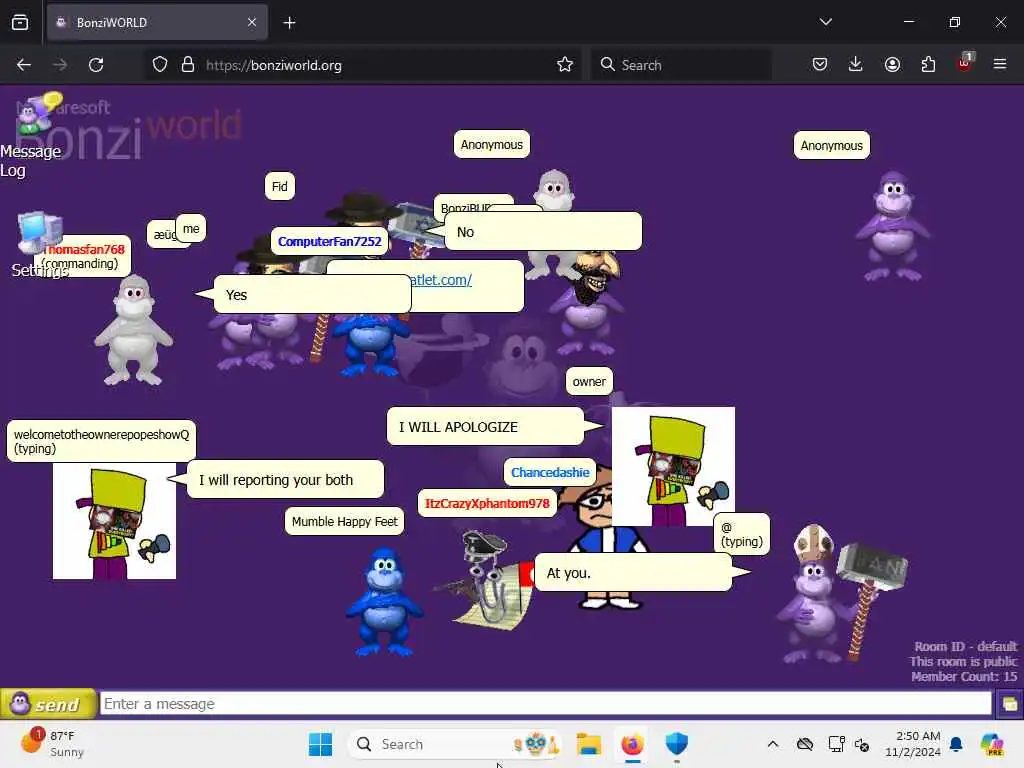The width and height of the screenshot is (1024, 768).
Task: Open the Firefox downloads panel
Action: (856, 64)
